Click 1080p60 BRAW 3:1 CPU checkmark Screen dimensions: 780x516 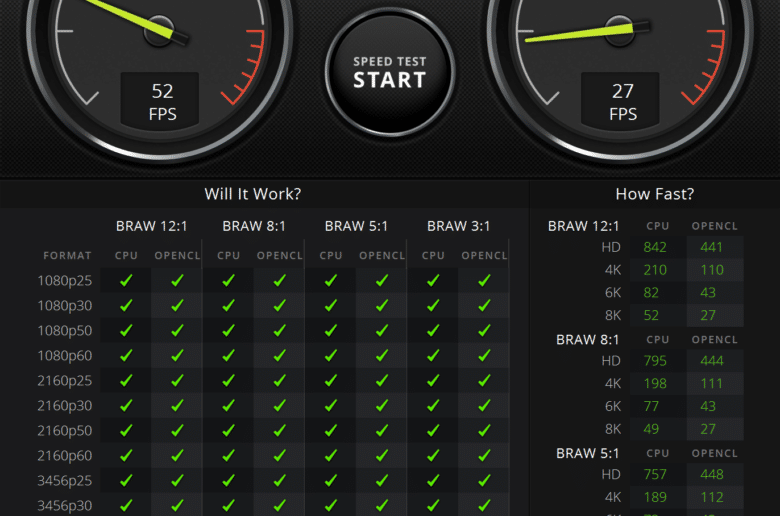pos(433,355)
